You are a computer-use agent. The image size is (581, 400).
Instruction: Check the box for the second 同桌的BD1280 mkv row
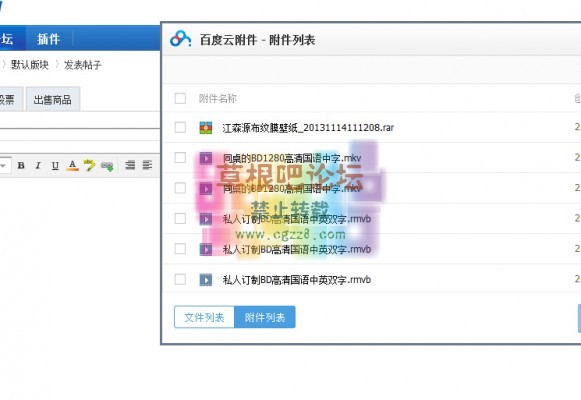pos(180,188)
